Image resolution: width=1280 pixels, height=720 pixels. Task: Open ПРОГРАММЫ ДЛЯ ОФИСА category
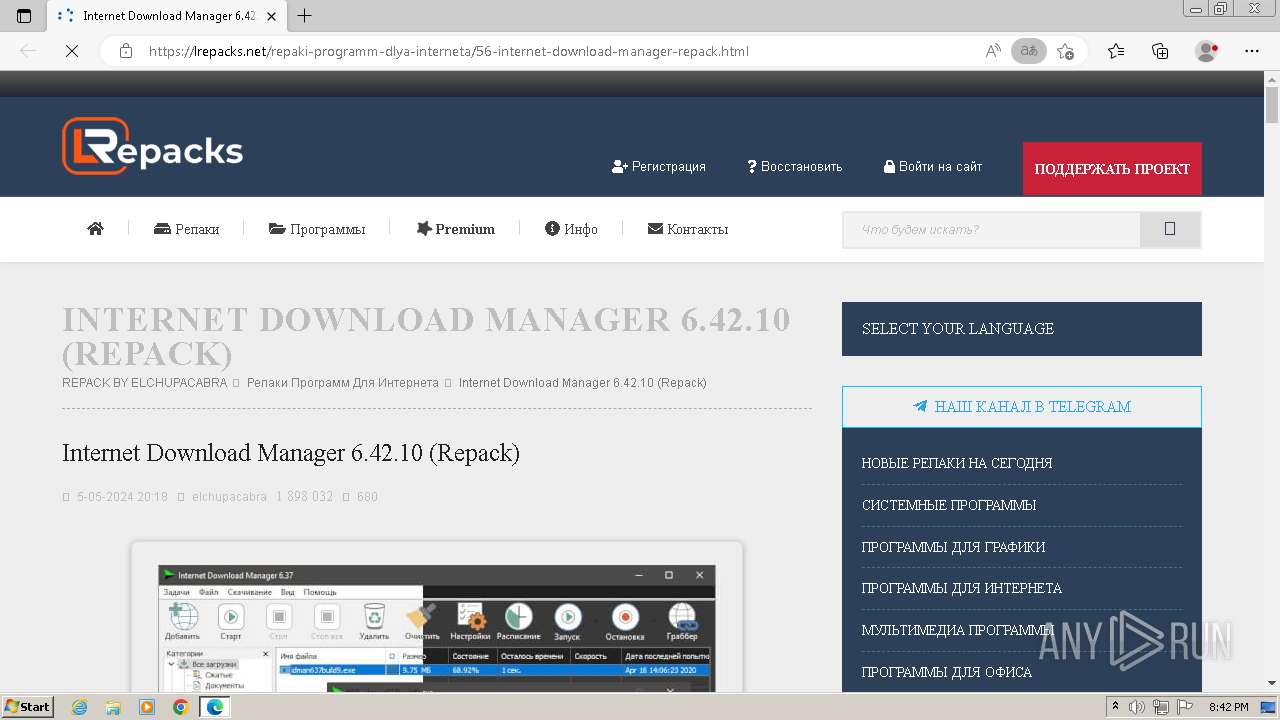point(947,672)
